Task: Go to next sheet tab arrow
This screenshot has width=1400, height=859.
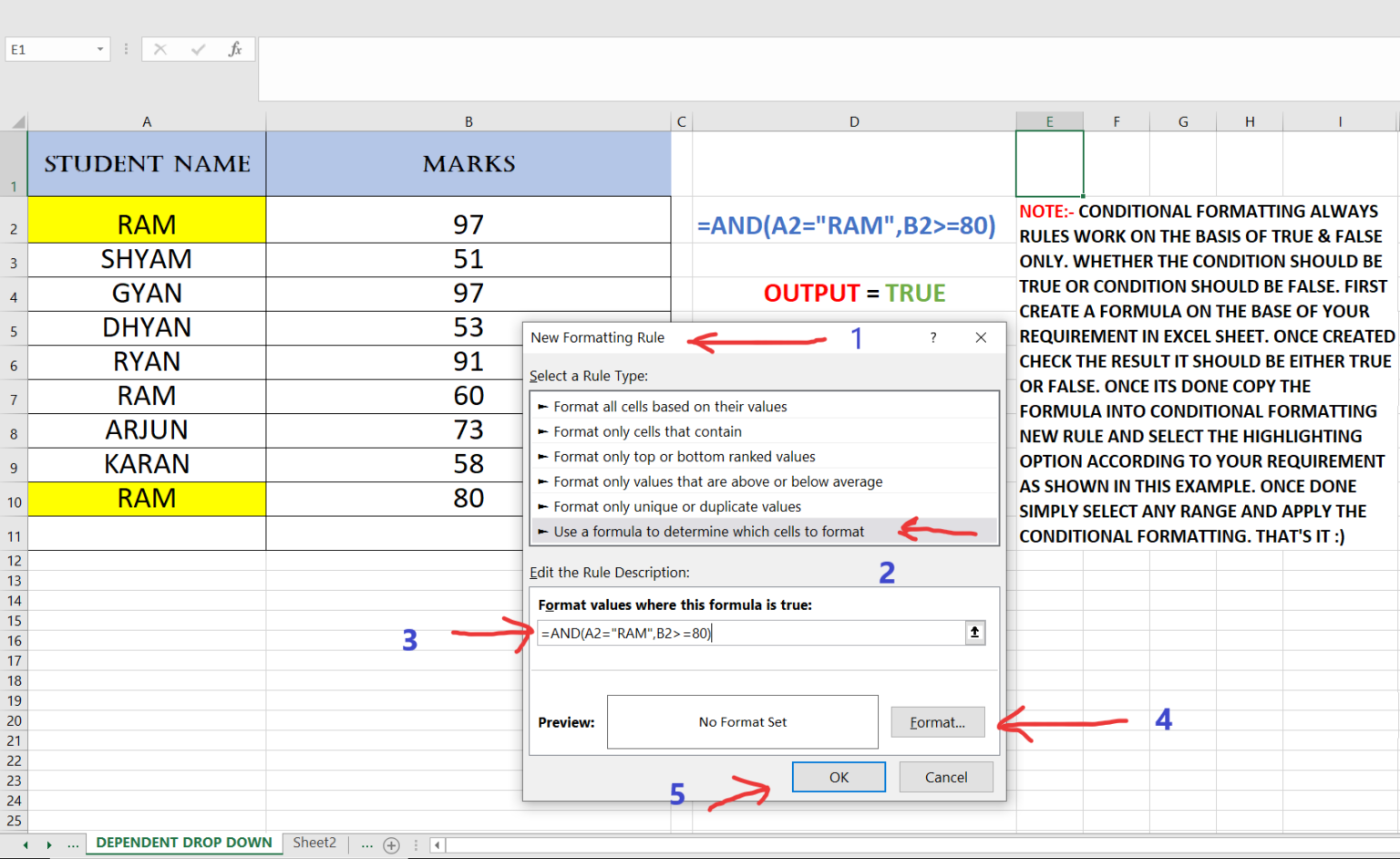Action: click(x=49, y=844)
